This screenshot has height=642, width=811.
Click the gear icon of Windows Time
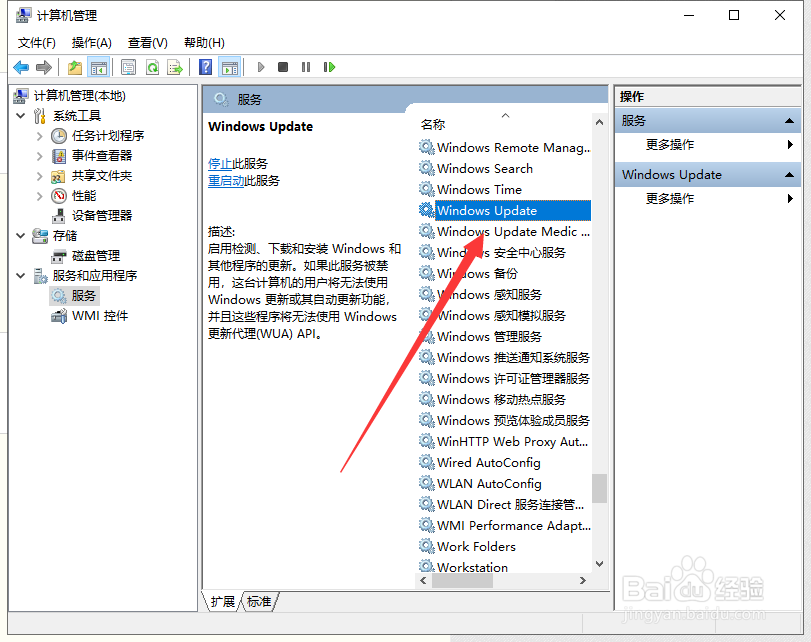coord(426,189)
